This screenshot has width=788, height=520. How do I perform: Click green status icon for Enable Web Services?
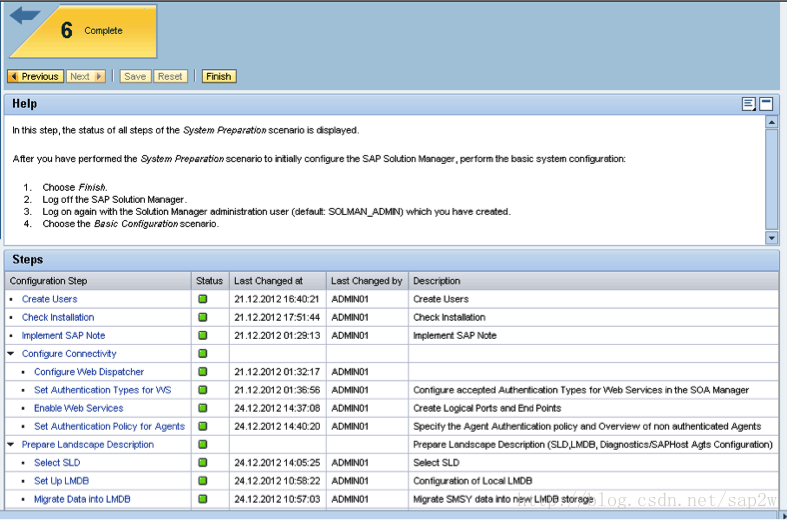(203, 408)
